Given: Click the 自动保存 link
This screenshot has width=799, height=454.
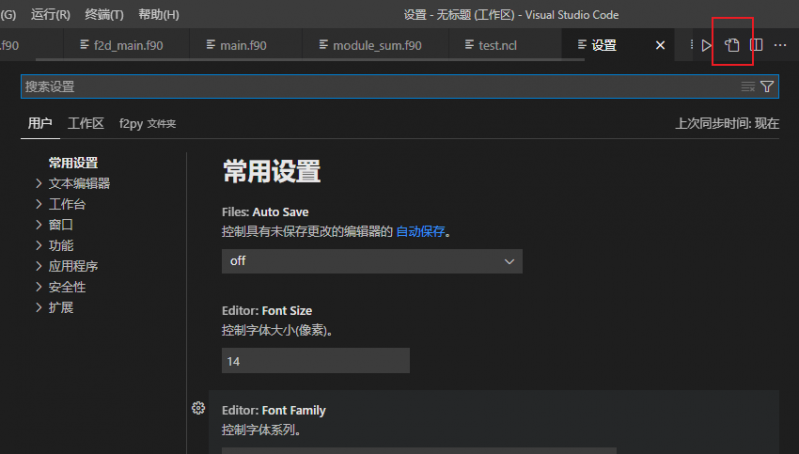Looking at the screenshot, I should (x=420, y=231).
